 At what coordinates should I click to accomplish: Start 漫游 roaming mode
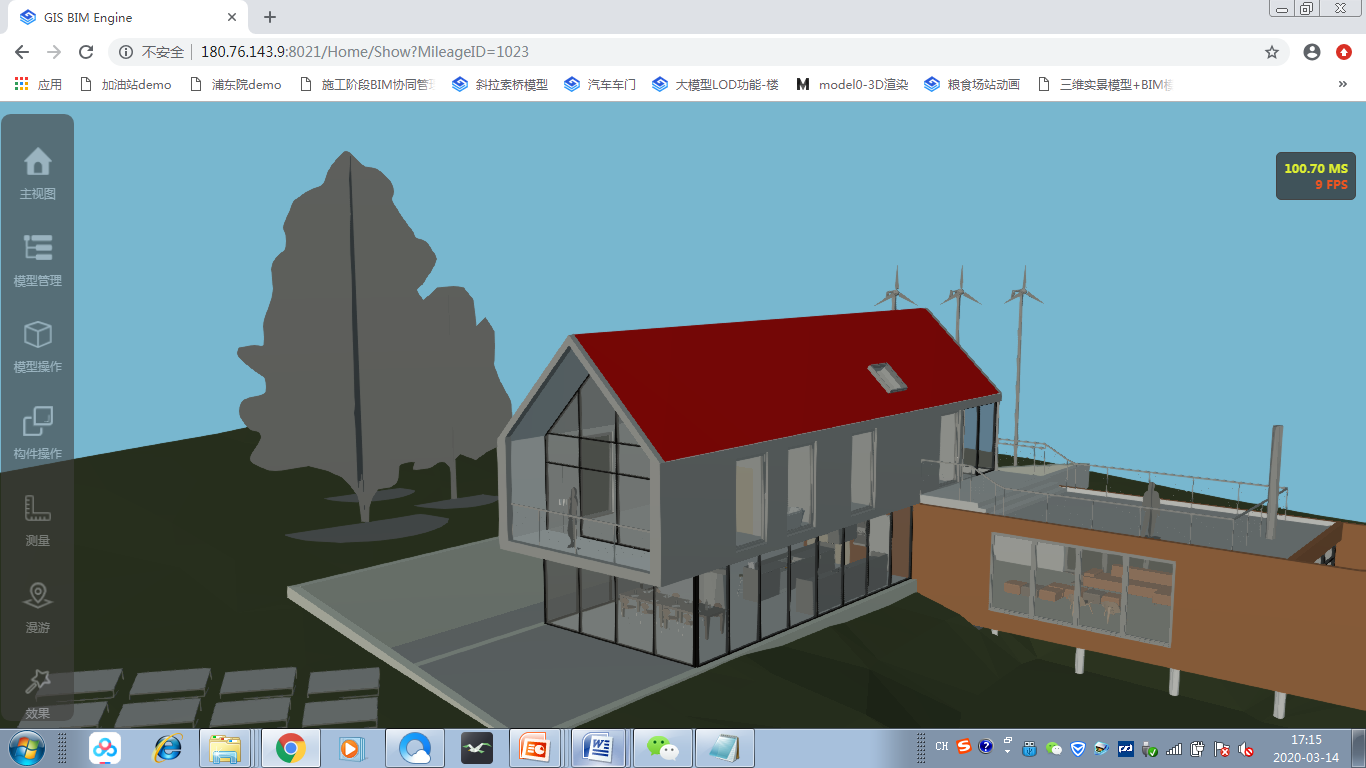pyautogui.click(x=37, y=605)
